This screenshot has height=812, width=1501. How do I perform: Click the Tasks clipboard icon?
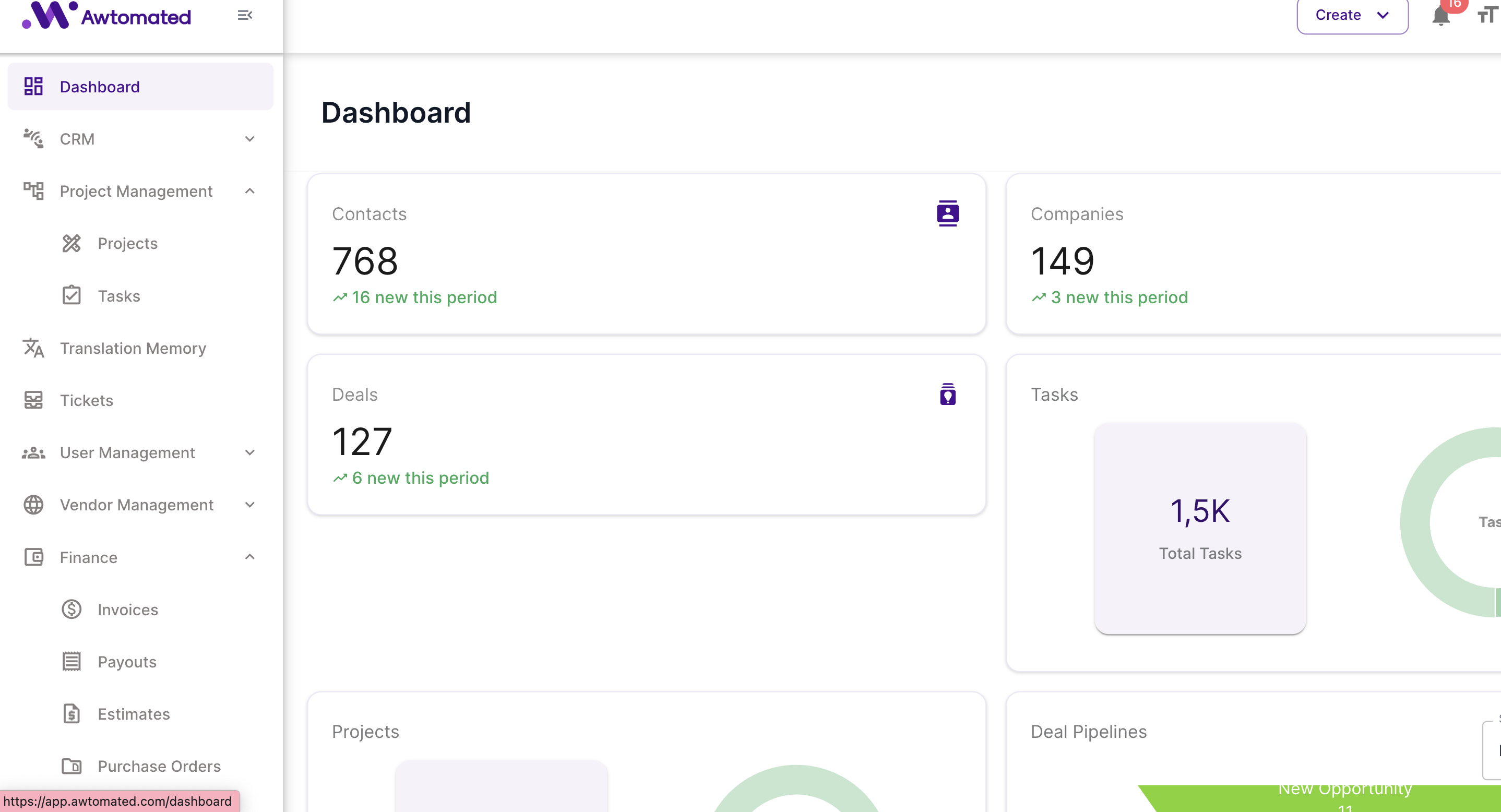[71, 295]
